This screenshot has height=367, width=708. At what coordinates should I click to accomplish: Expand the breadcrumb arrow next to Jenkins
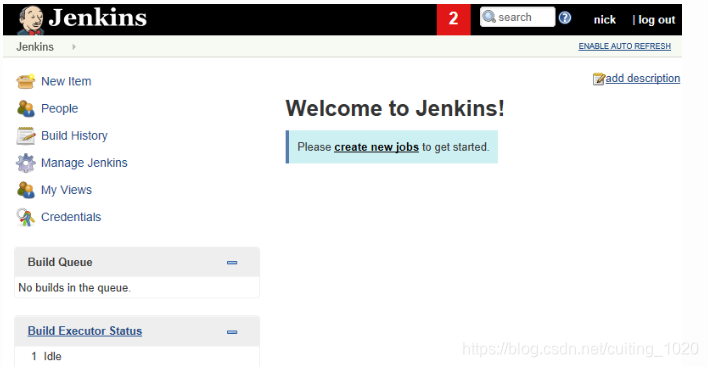tap(74, 46)
